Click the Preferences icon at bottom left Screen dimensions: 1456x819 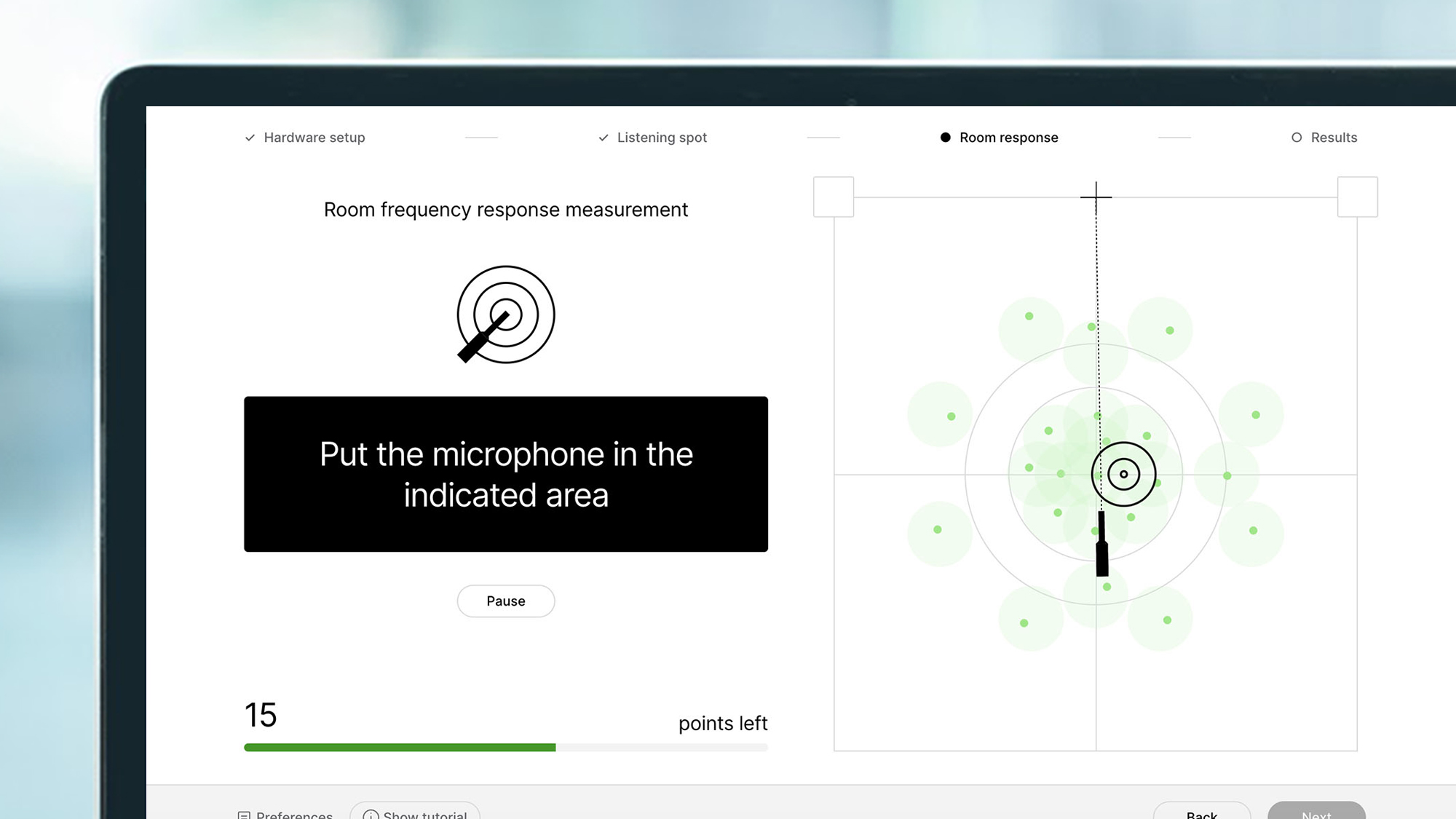click(x=244, y=815)
